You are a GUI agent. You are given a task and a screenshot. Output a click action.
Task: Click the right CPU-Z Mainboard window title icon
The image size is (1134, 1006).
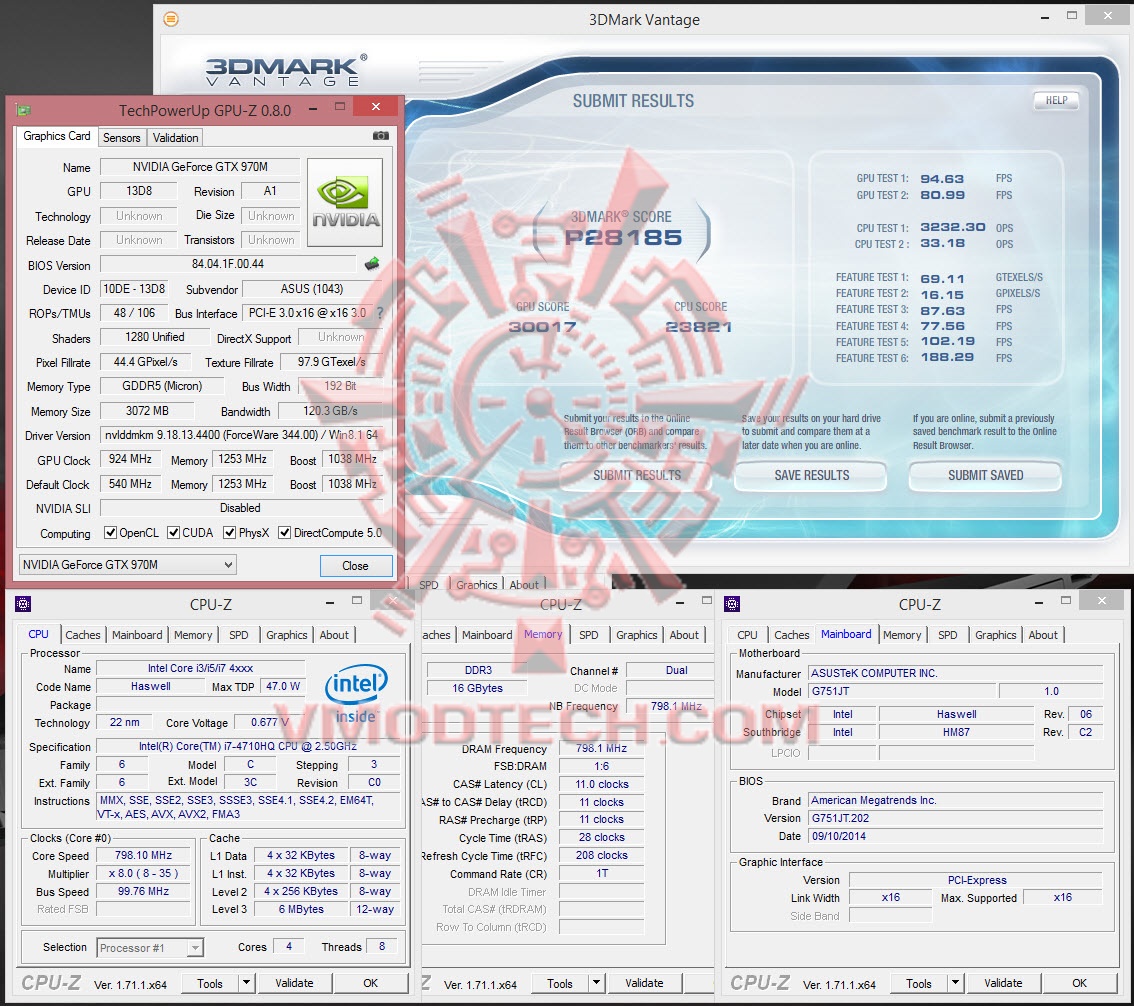point(732,604)
